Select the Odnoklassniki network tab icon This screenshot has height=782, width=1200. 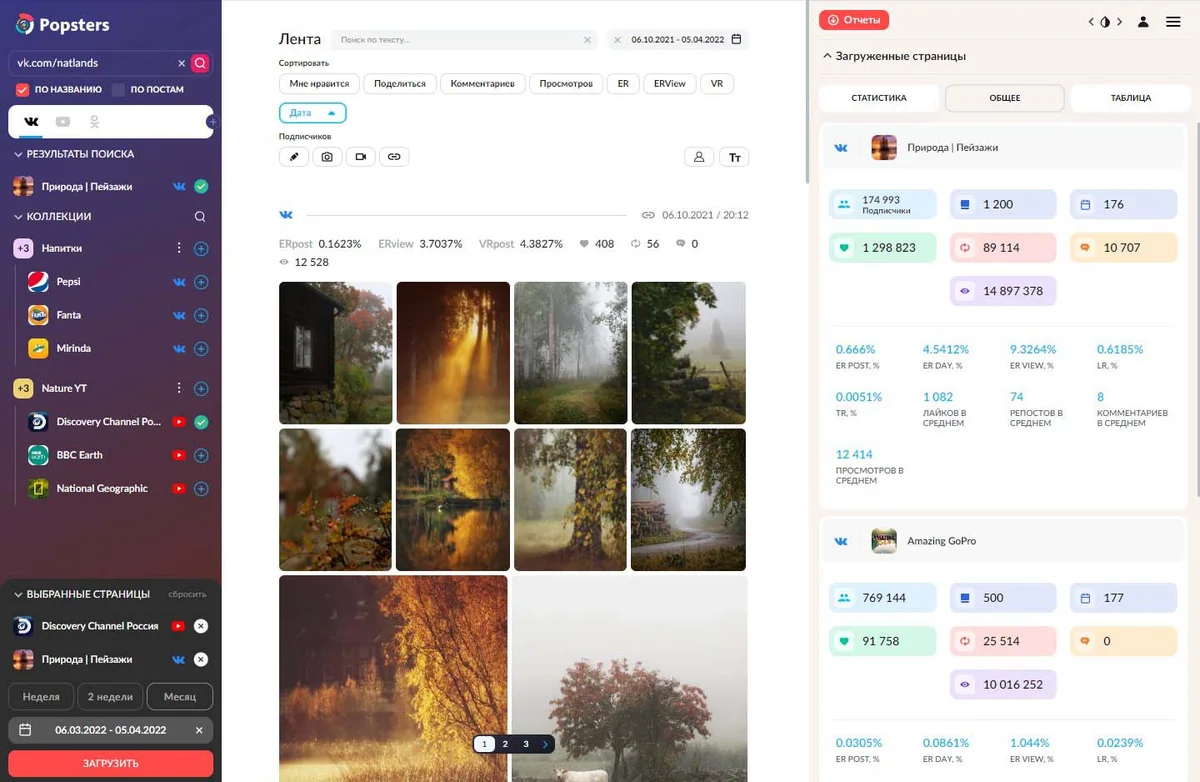95,122
